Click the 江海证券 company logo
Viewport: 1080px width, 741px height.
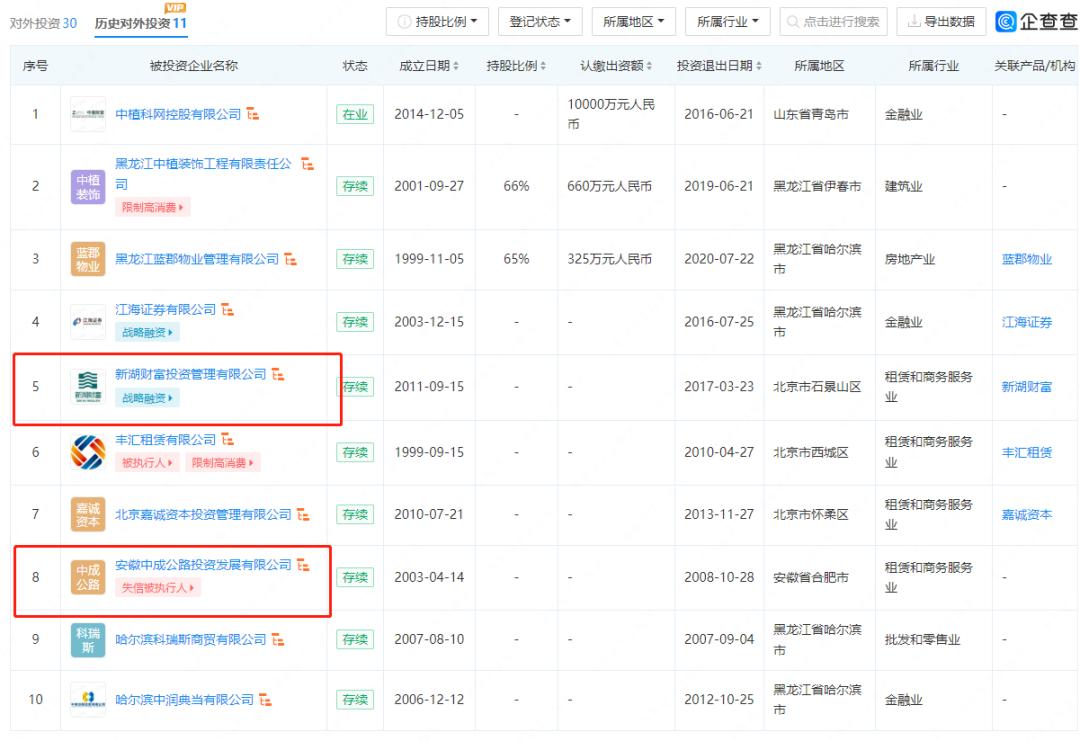88,321
